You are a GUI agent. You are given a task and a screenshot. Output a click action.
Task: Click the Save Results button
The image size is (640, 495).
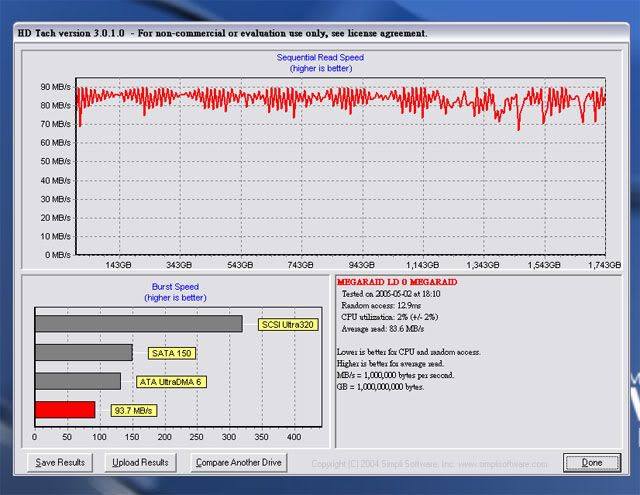(x=61, y=462)
